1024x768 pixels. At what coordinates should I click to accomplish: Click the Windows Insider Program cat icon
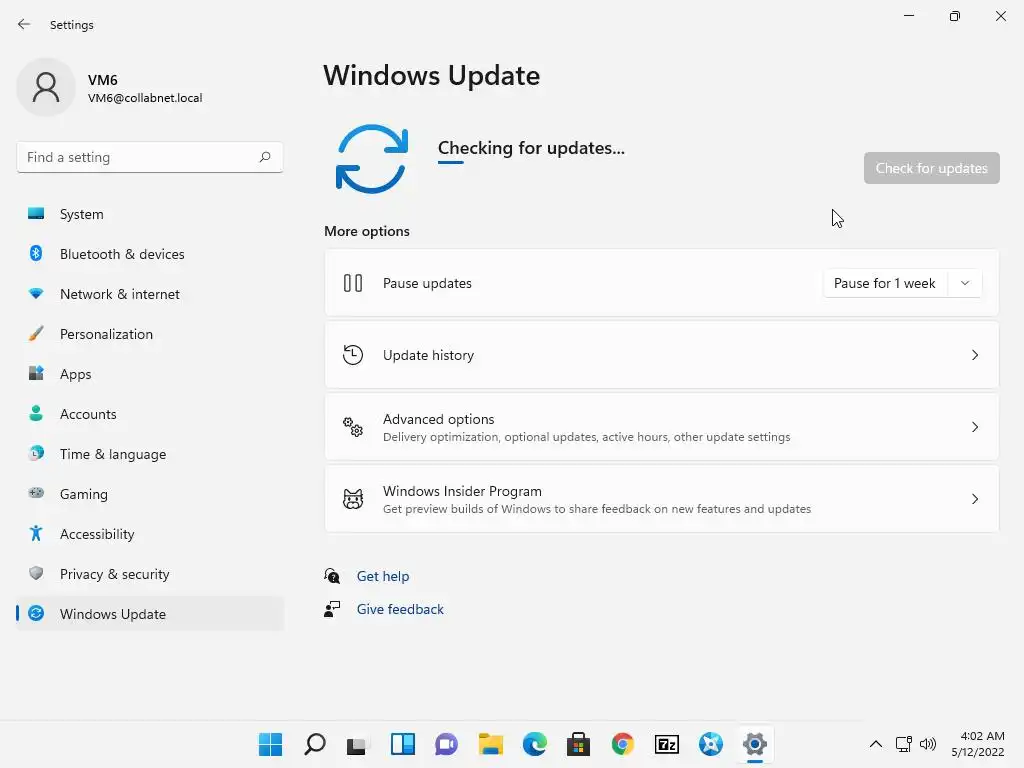353,499
